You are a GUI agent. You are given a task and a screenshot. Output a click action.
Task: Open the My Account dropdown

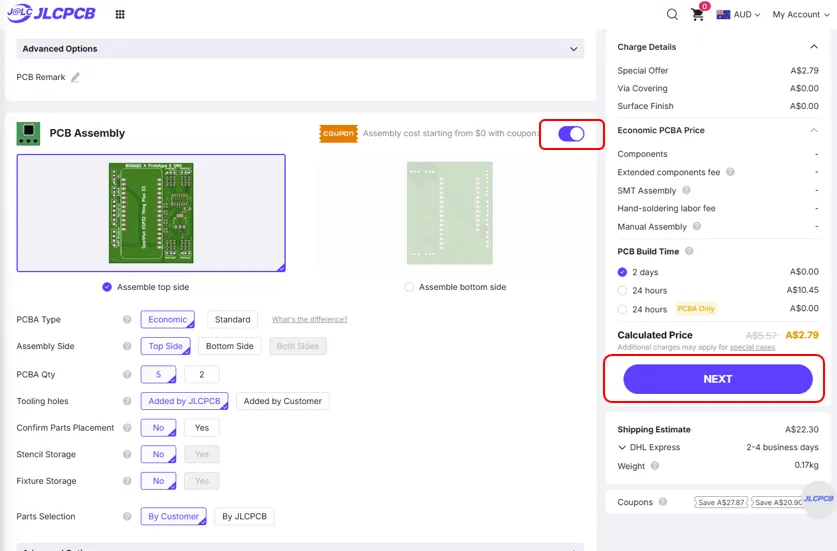click(x=801, y=14)
